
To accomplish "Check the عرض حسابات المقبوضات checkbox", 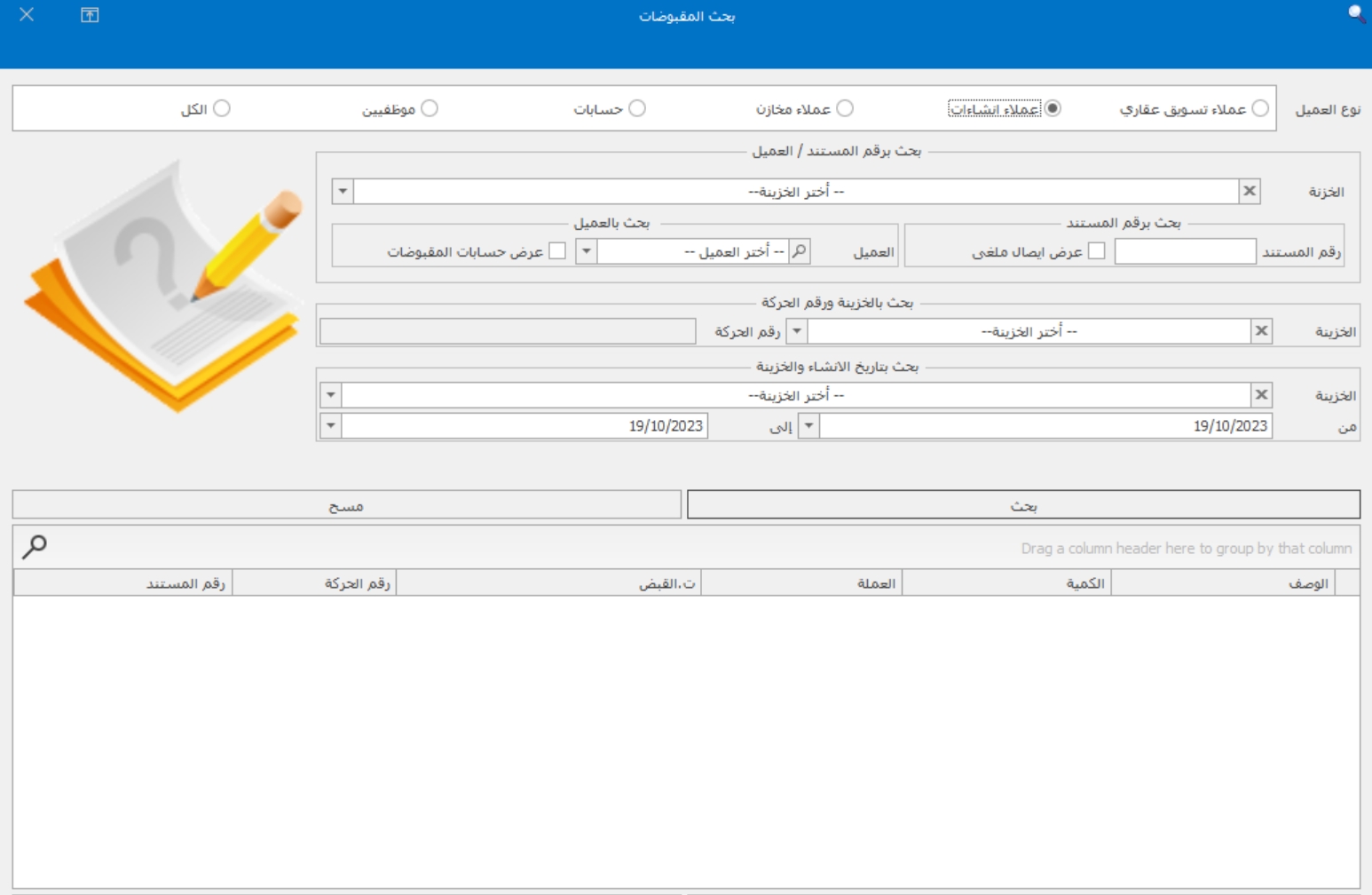I will 557,251.
